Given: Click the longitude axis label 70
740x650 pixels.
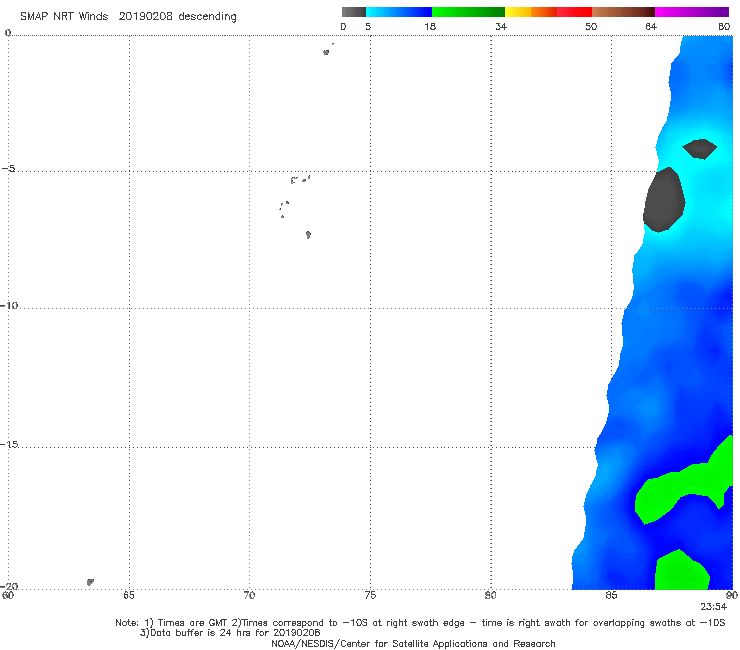Looking at the screenshot, I should [x=249, y=595].
